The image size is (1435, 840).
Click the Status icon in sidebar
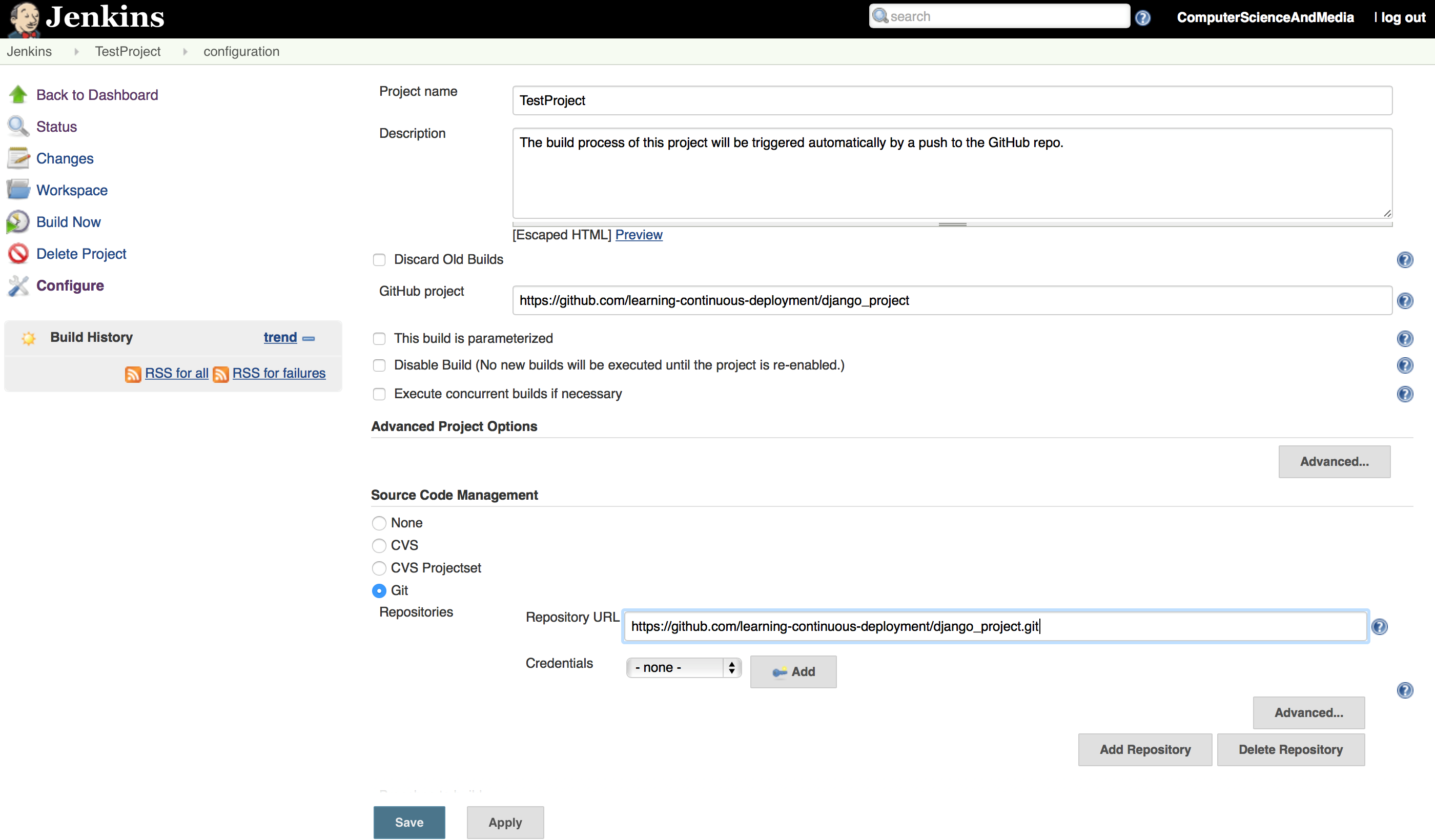[17, 126]
